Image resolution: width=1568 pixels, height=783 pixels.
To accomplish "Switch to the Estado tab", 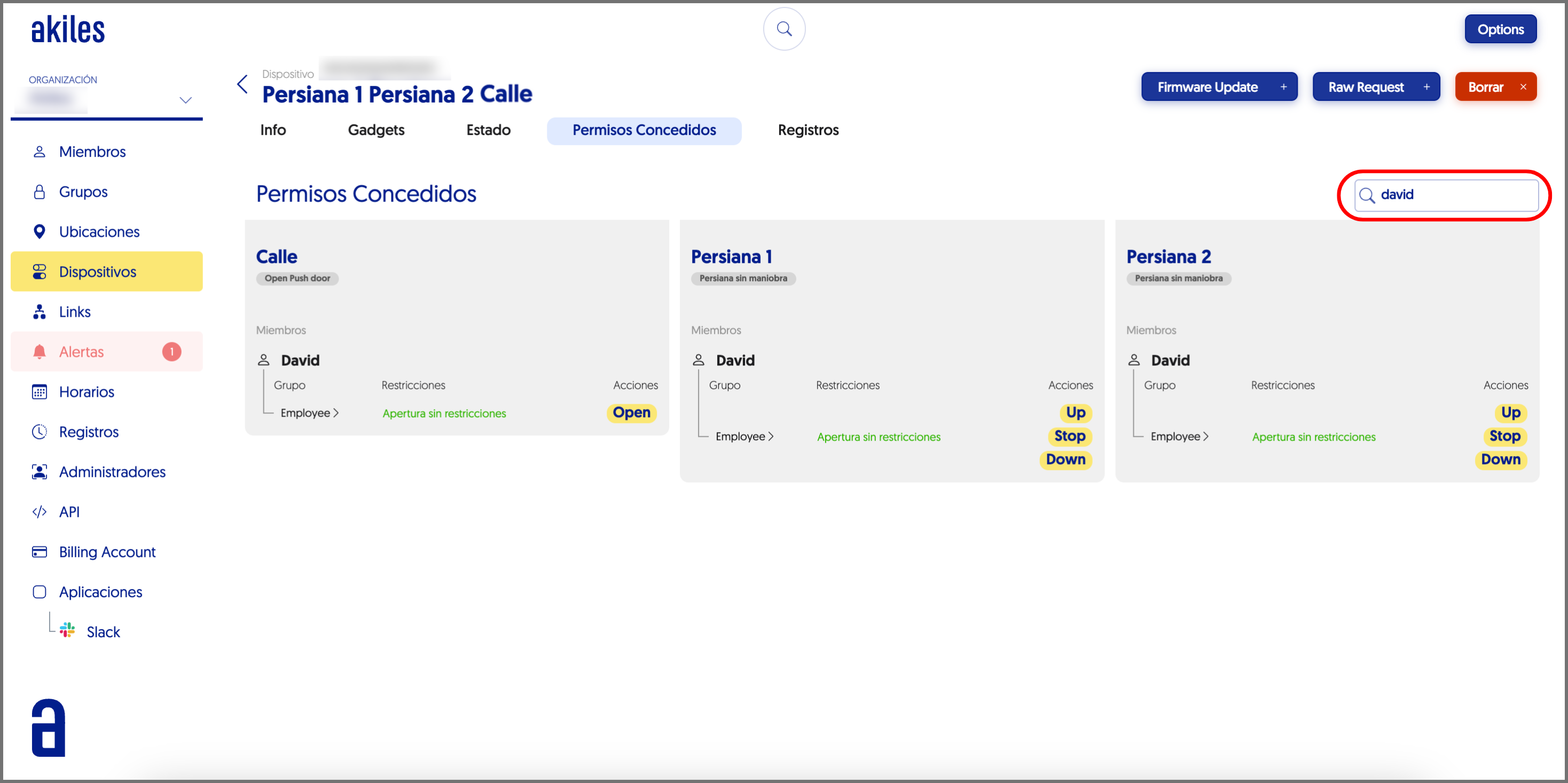I will [488, 130].
